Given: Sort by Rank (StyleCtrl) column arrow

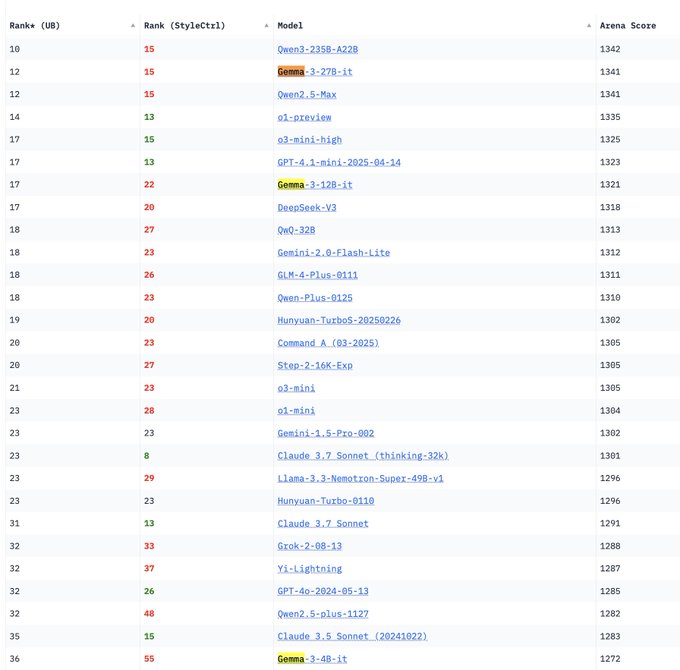Looking at the screenshot, I should (x=266, y=25).
